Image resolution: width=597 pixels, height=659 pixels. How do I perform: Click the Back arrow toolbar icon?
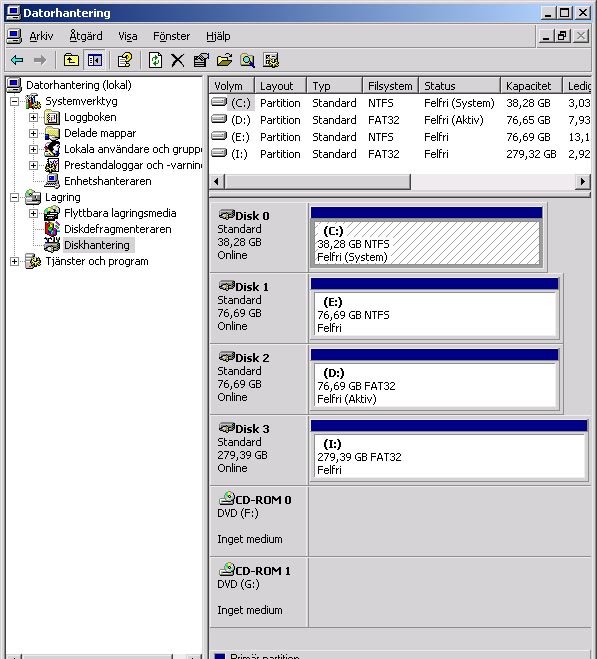[x=17, y=60]
